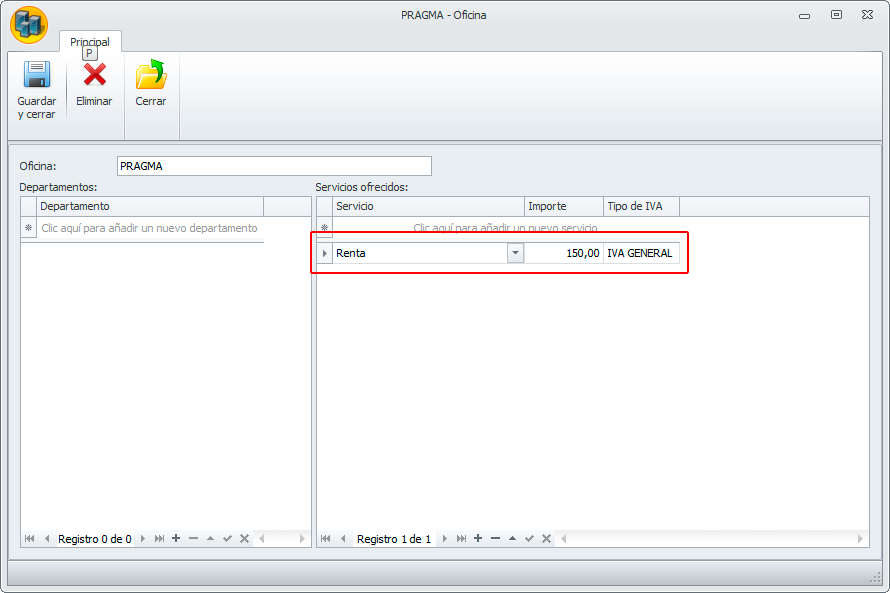
Task: Click right scroll arrow in Departamentos grid
Action: click(302, 539)
